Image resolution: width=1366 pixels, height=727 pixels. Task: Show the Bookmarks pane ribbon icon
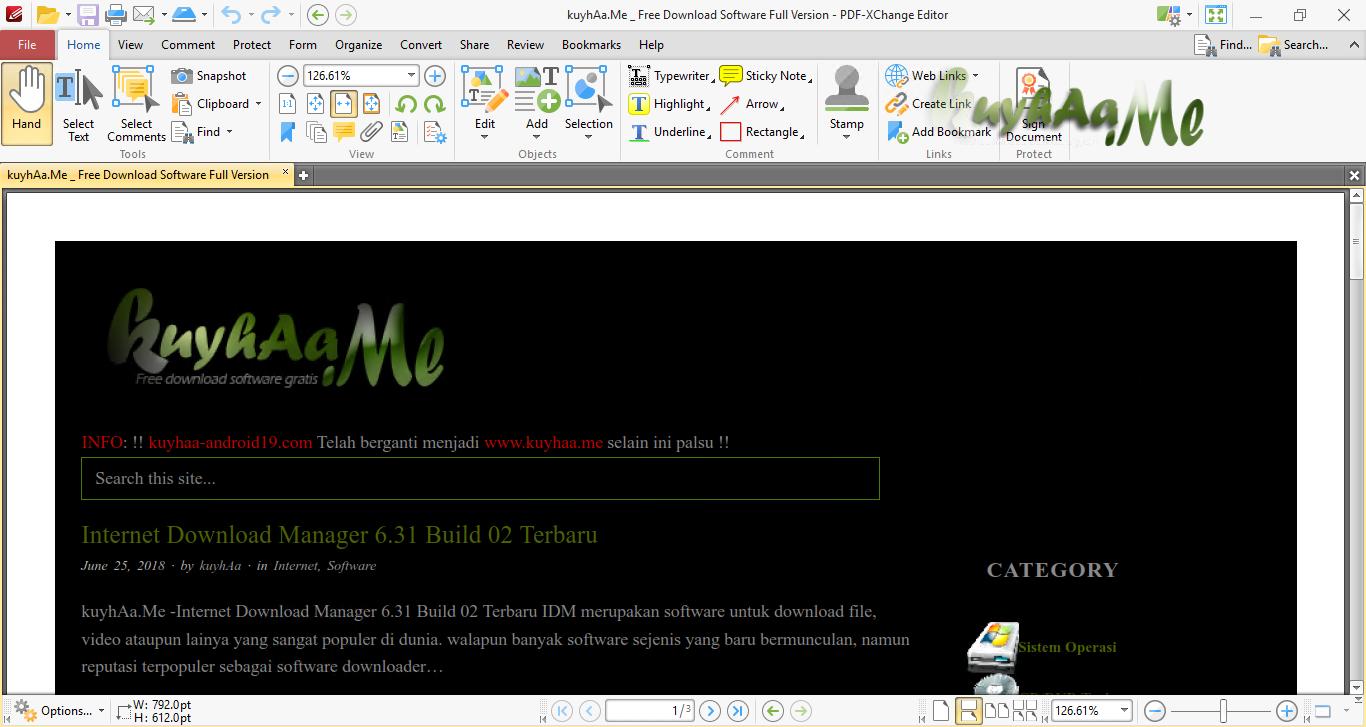pyautogui.click(x=287, y=132)
